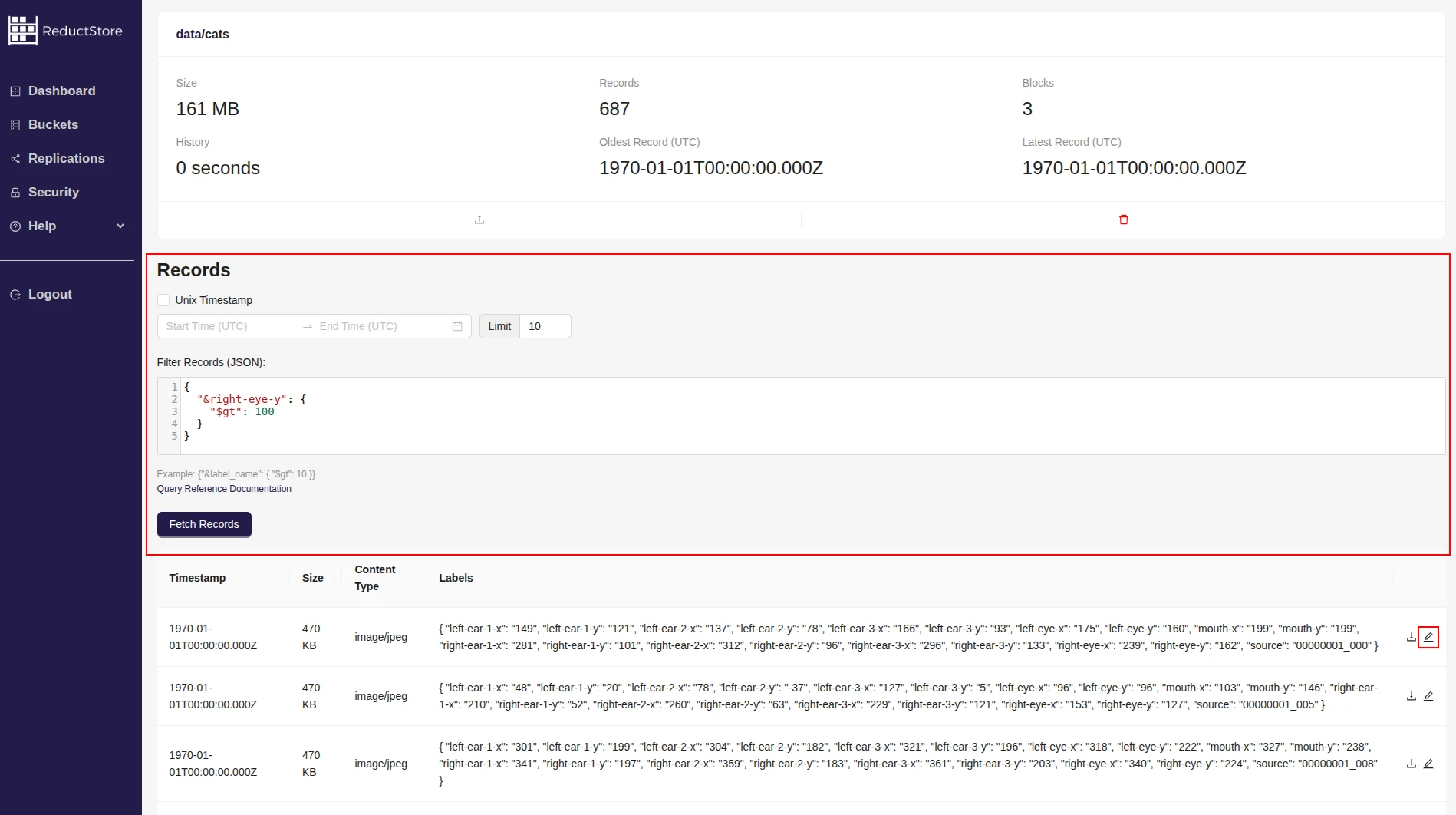
Task: Download the second record
Action: point(1411,696)
